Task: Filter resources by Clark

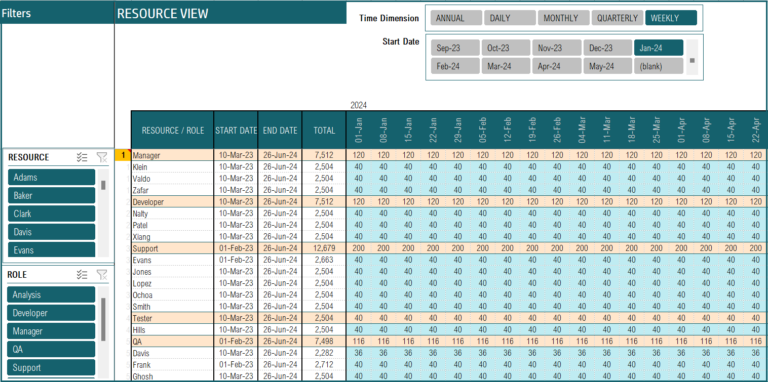Action: tap(51, 214)
